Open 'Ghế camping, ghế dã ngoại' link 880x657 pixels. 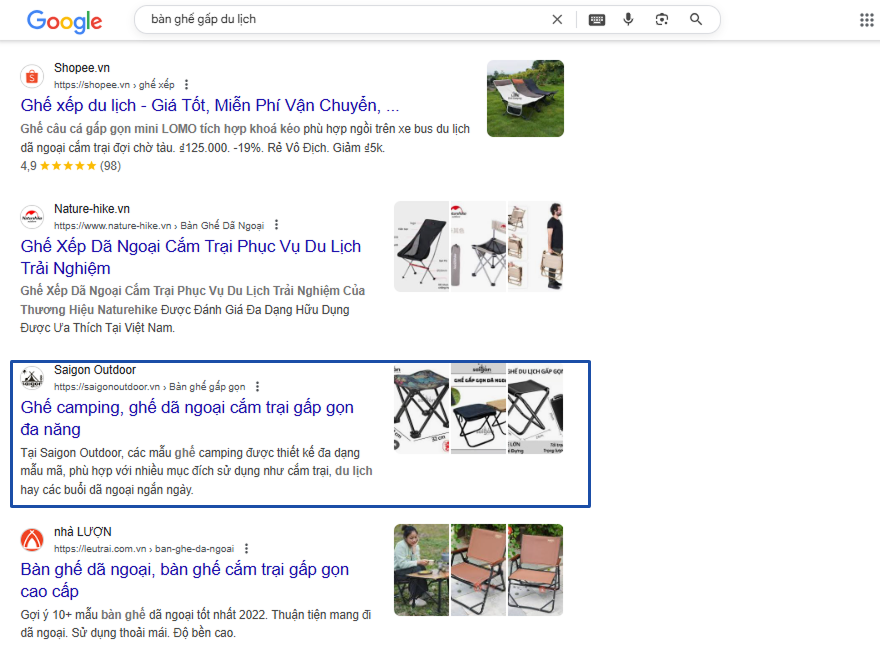187,418
